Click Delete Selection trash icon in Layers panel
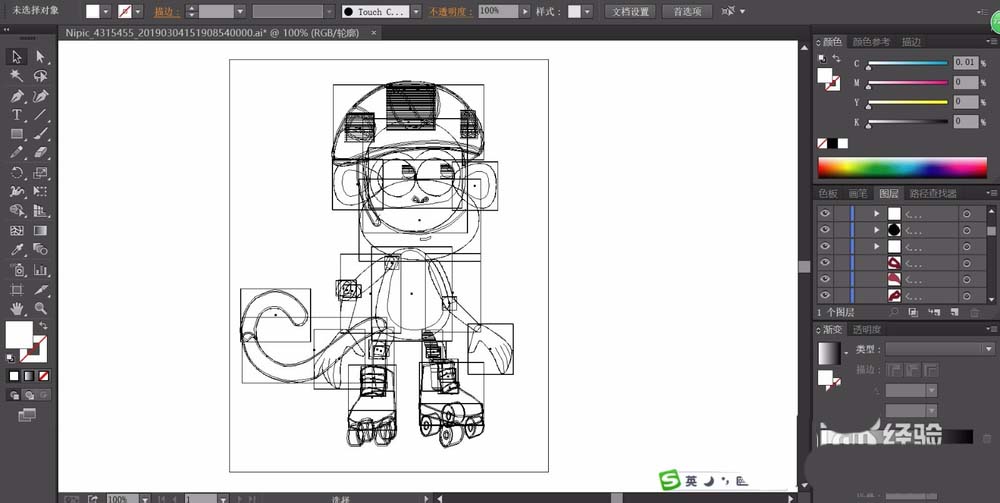The image size is (1000, 503). [x=974, y=312]
